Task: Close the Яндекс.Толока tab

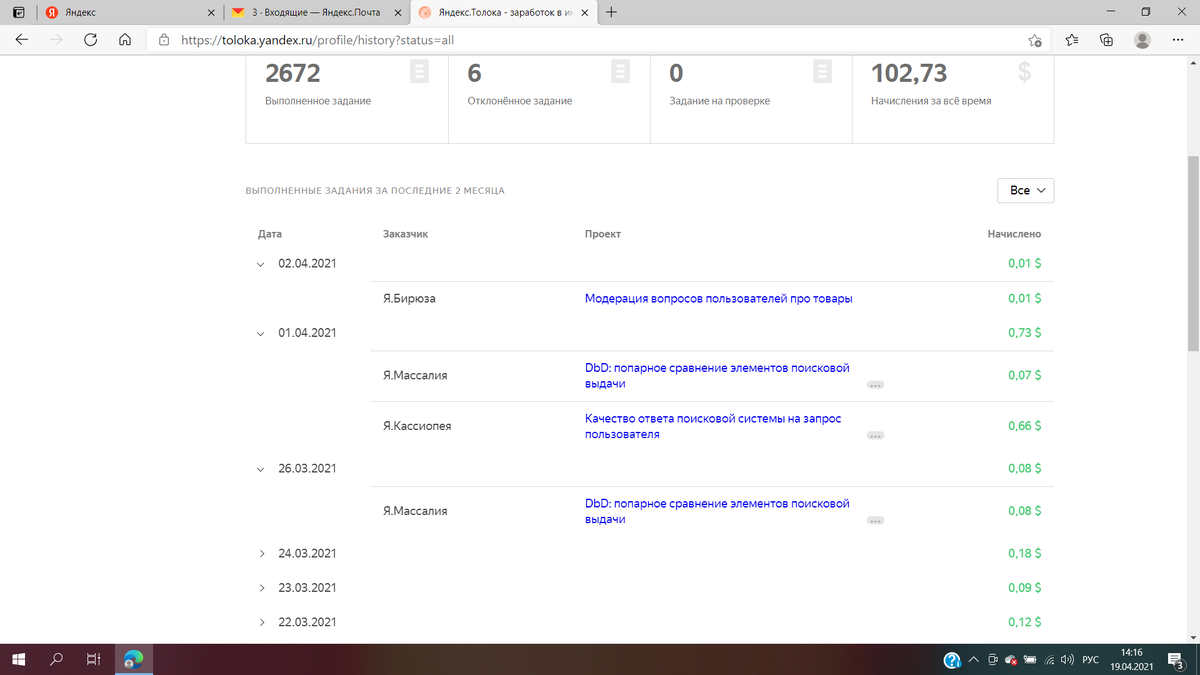Action: click(x=587, y=13)
